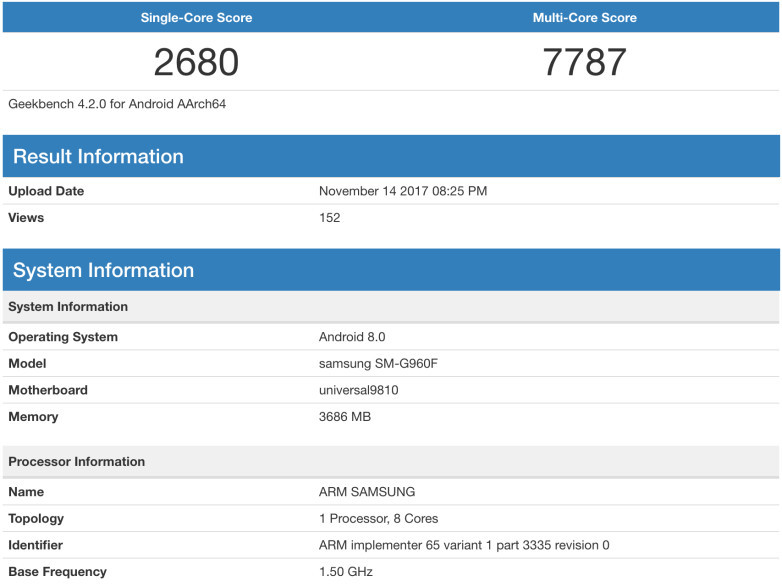
Task: Click the Single-Core Score header
Action: tap(196, 18)
